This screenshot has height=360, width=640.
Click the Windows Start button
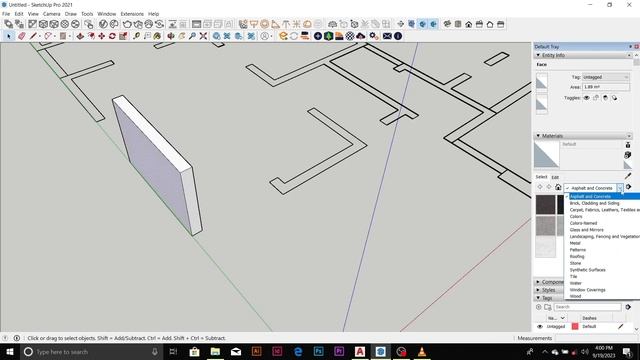(x=9, y=352)
